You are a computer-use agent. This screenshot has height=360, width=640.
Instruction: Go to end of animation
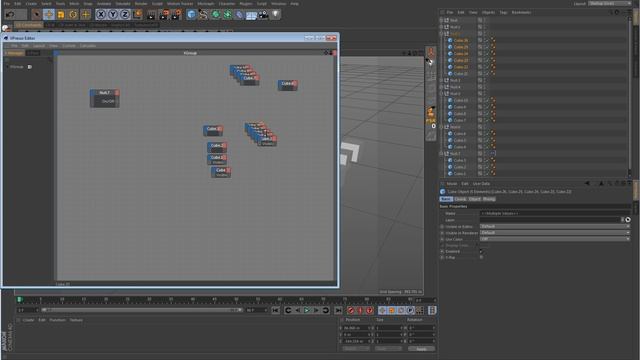click(338, 311)
